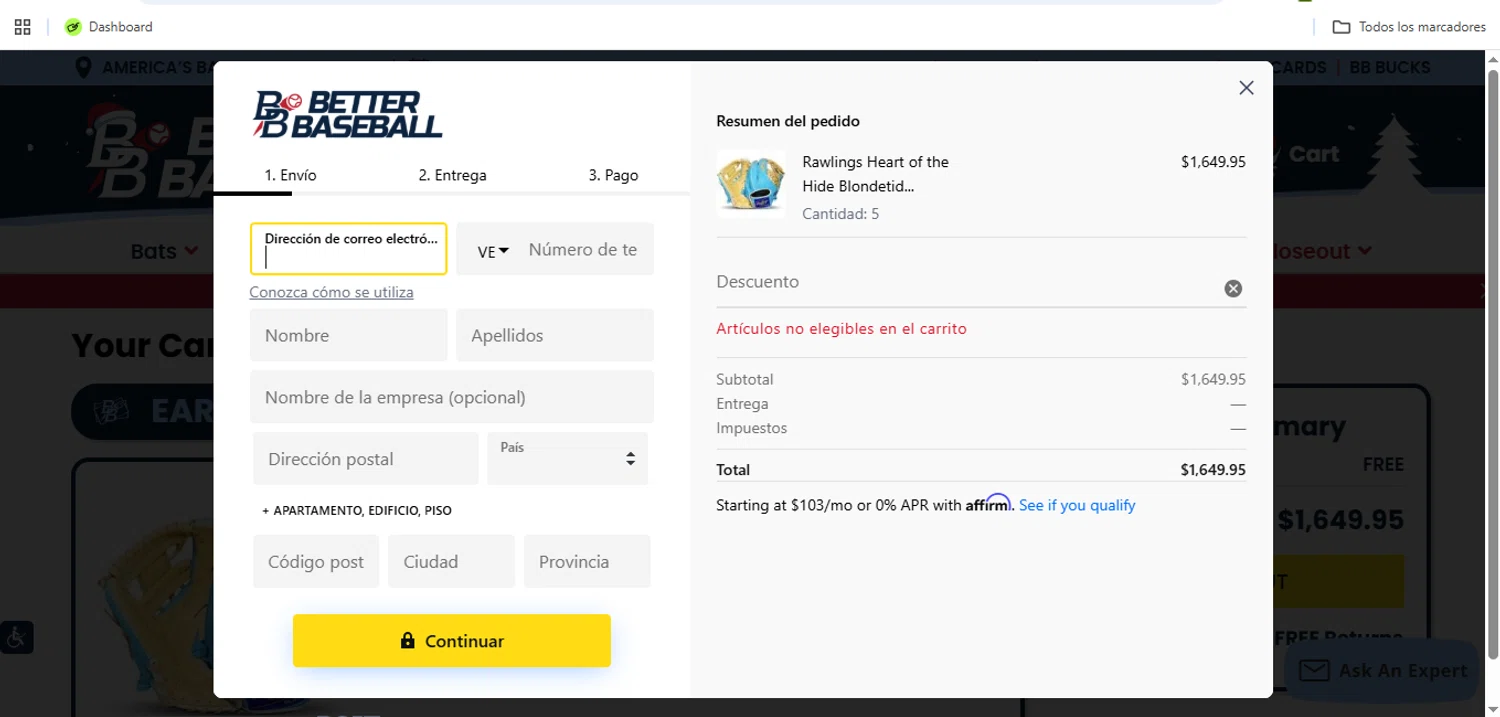
Task: Click Rawlings glove product thumbnail
Action: point(751,184)
